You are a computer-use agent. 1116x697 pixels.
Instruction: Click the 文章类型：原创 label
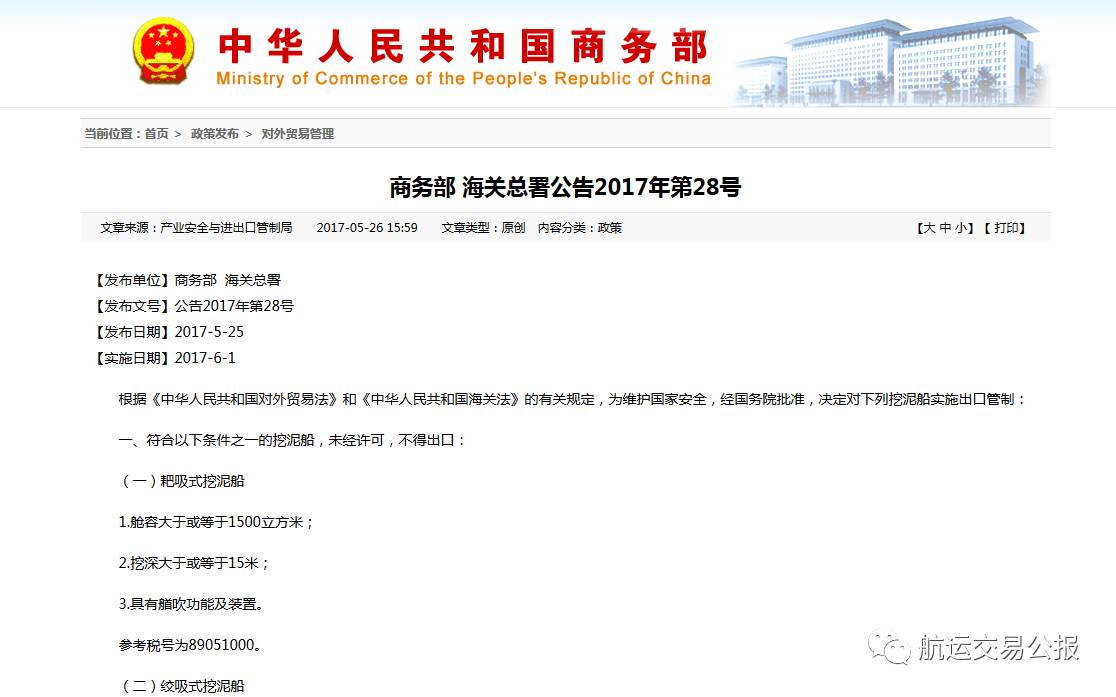483,228
